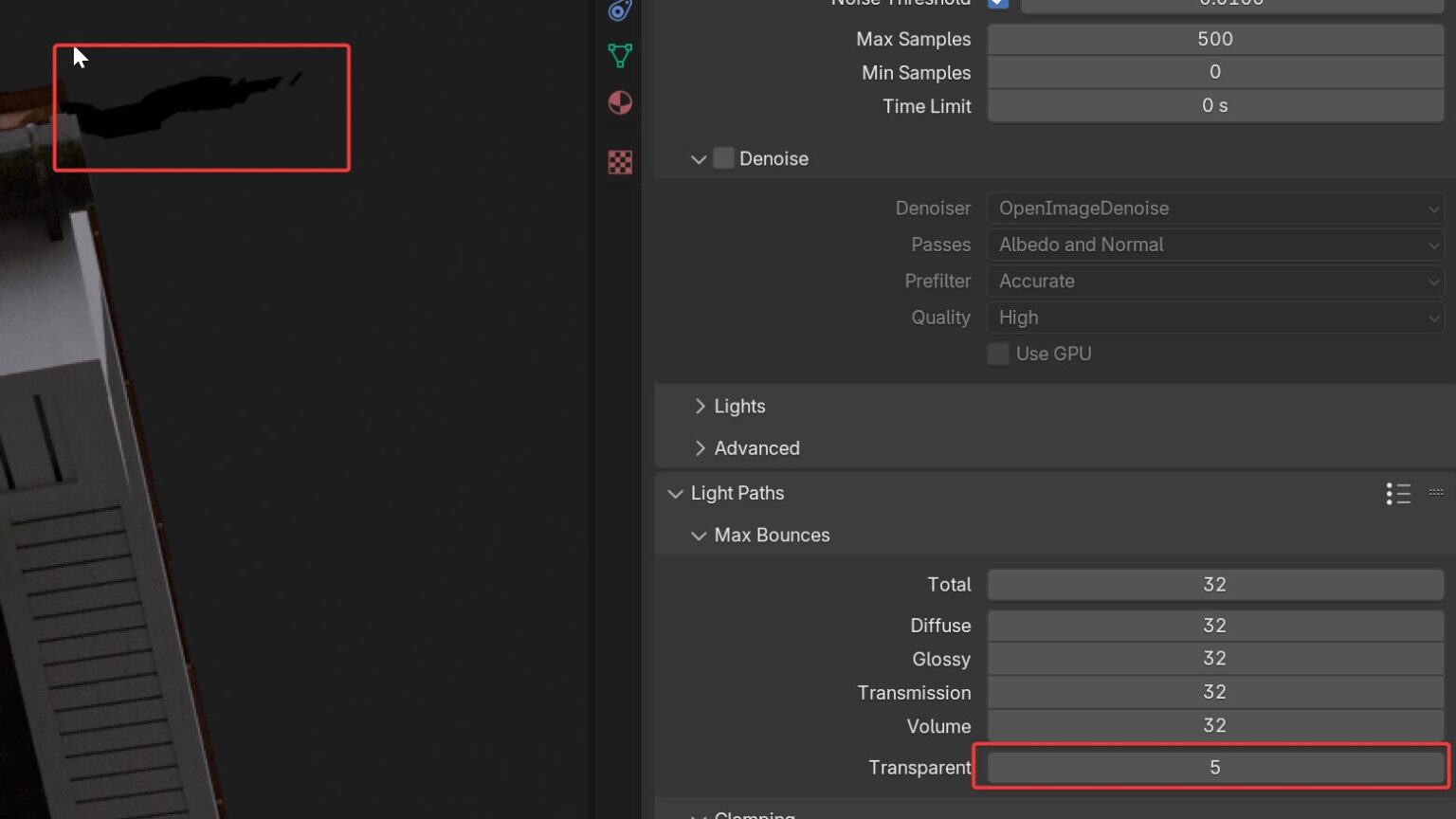Open the Denoiser dropdown showing OpenImageDenoise
The height and width of the screenshot is (819, 1456).
pyautogui.click(x=1215, y=209)
